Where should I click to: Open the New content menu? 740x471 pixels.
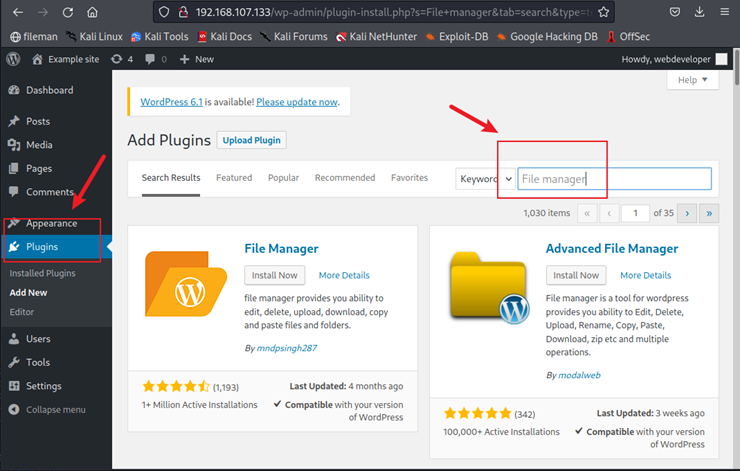(197, 59)
